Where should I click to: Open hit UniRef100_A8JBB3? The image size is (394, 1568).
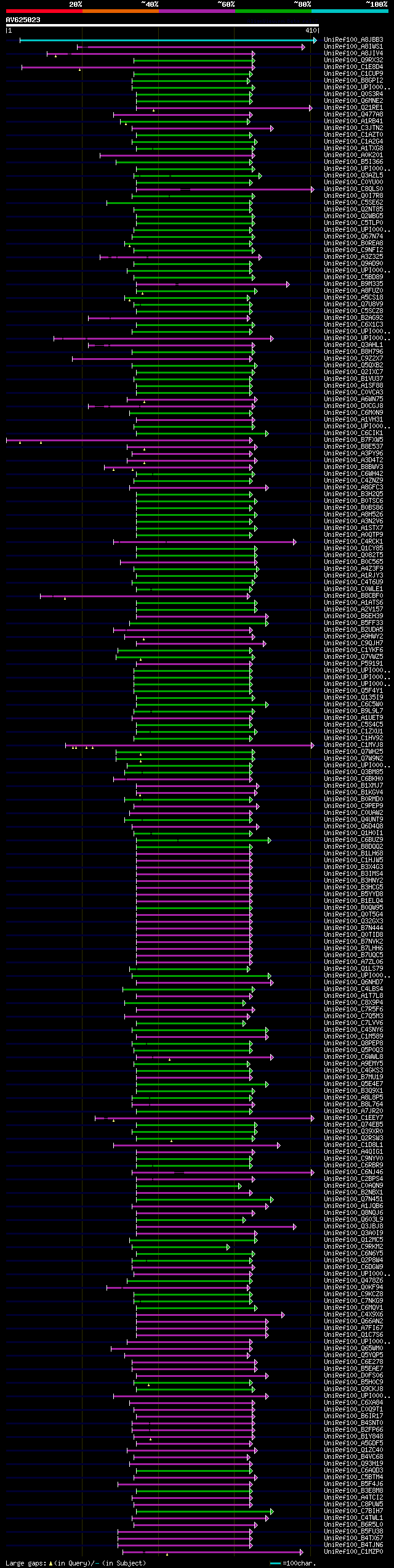[x=353, y=40]
